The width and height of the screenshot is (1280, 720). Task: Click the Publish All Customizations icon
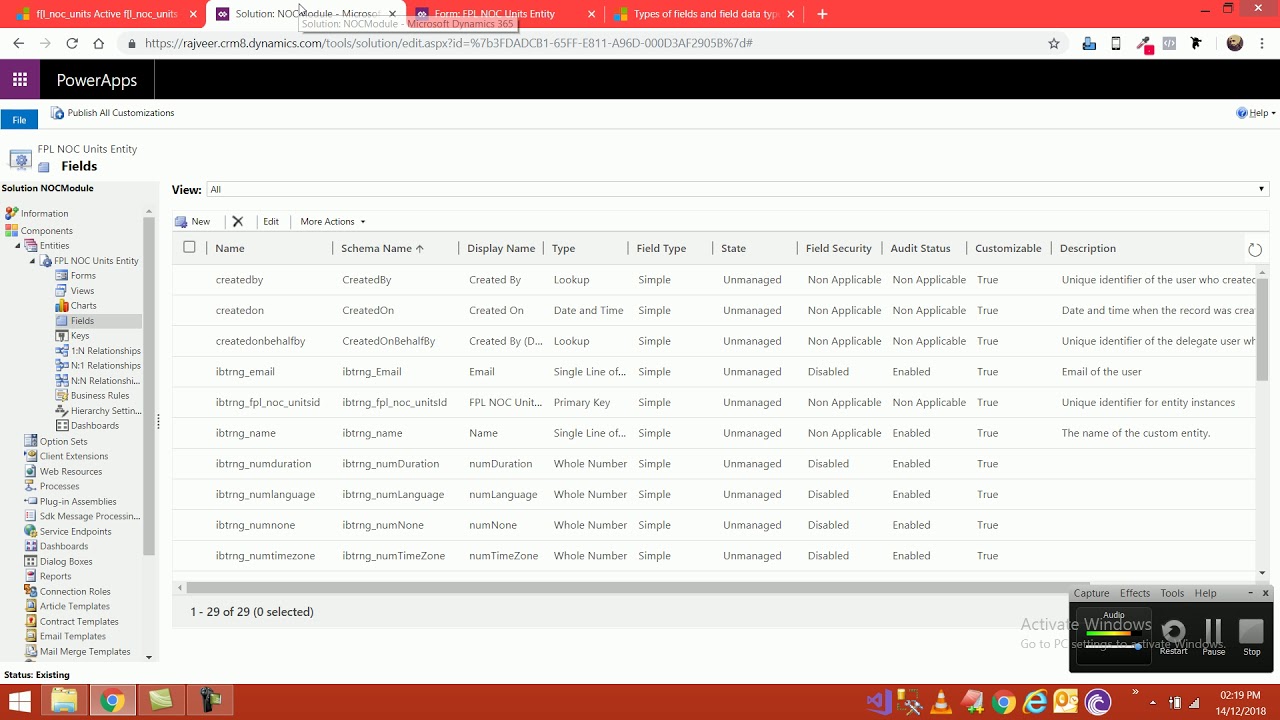[57, 113]
